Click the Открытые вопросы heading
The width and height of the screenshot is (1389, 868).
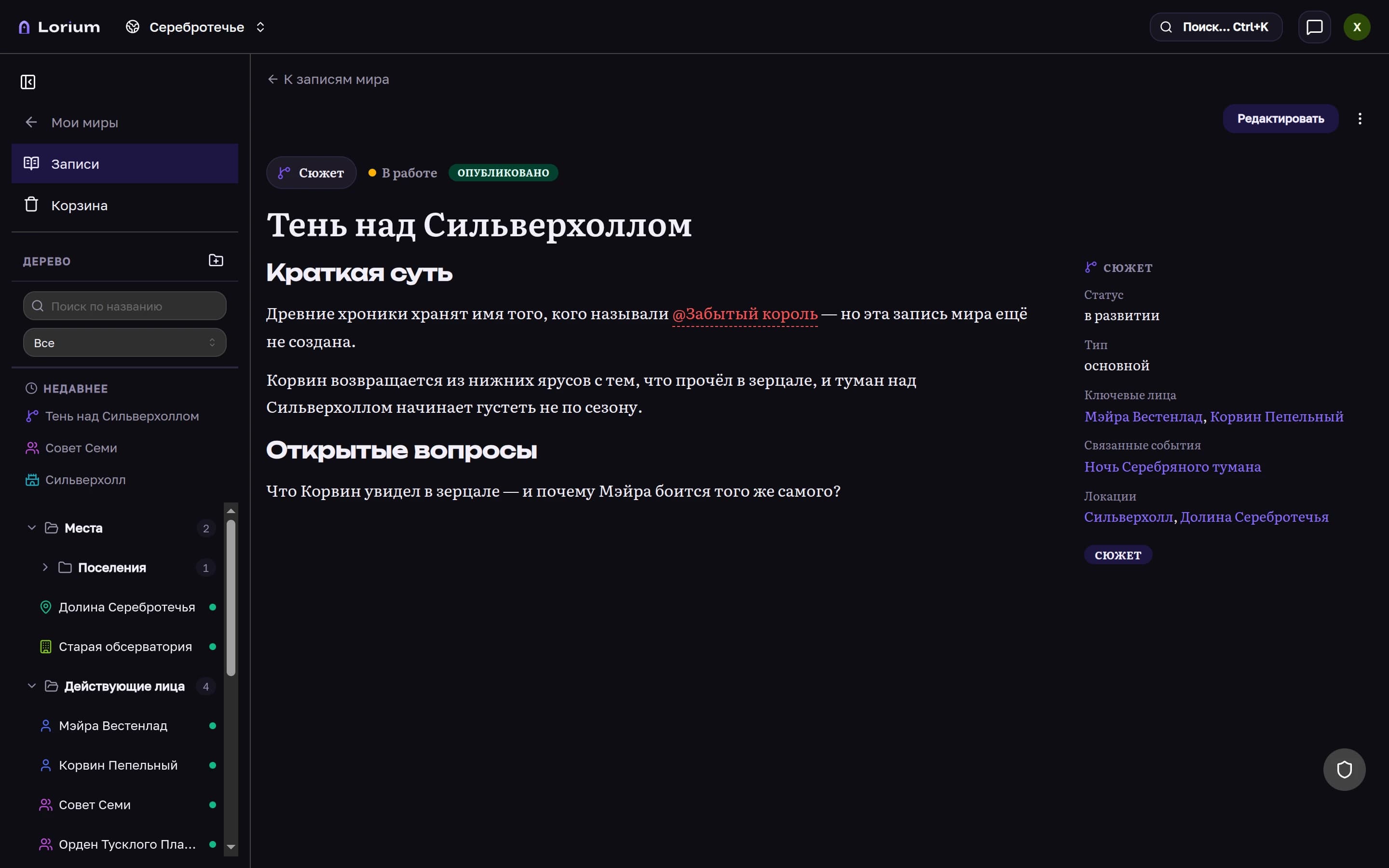click(x=402, y=451)
